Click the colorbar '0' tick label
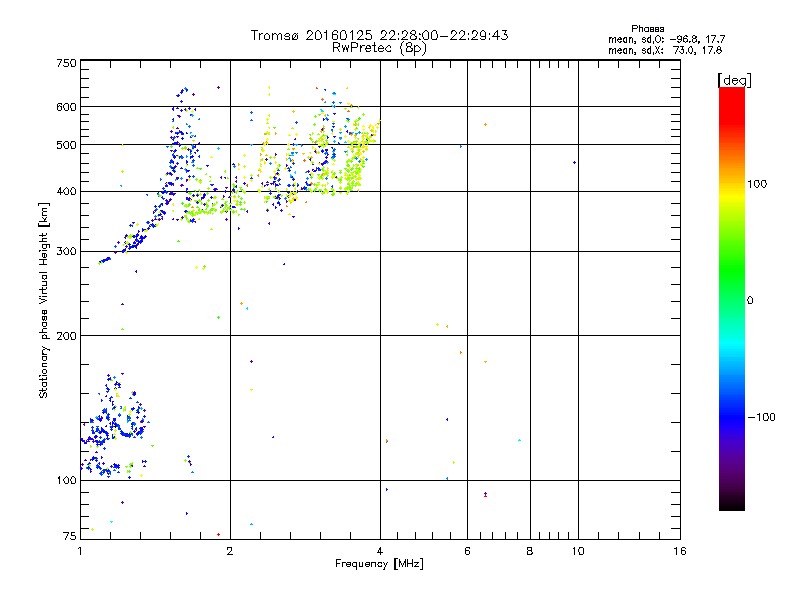This screenshot has width=800, height=600. (749, 300)
